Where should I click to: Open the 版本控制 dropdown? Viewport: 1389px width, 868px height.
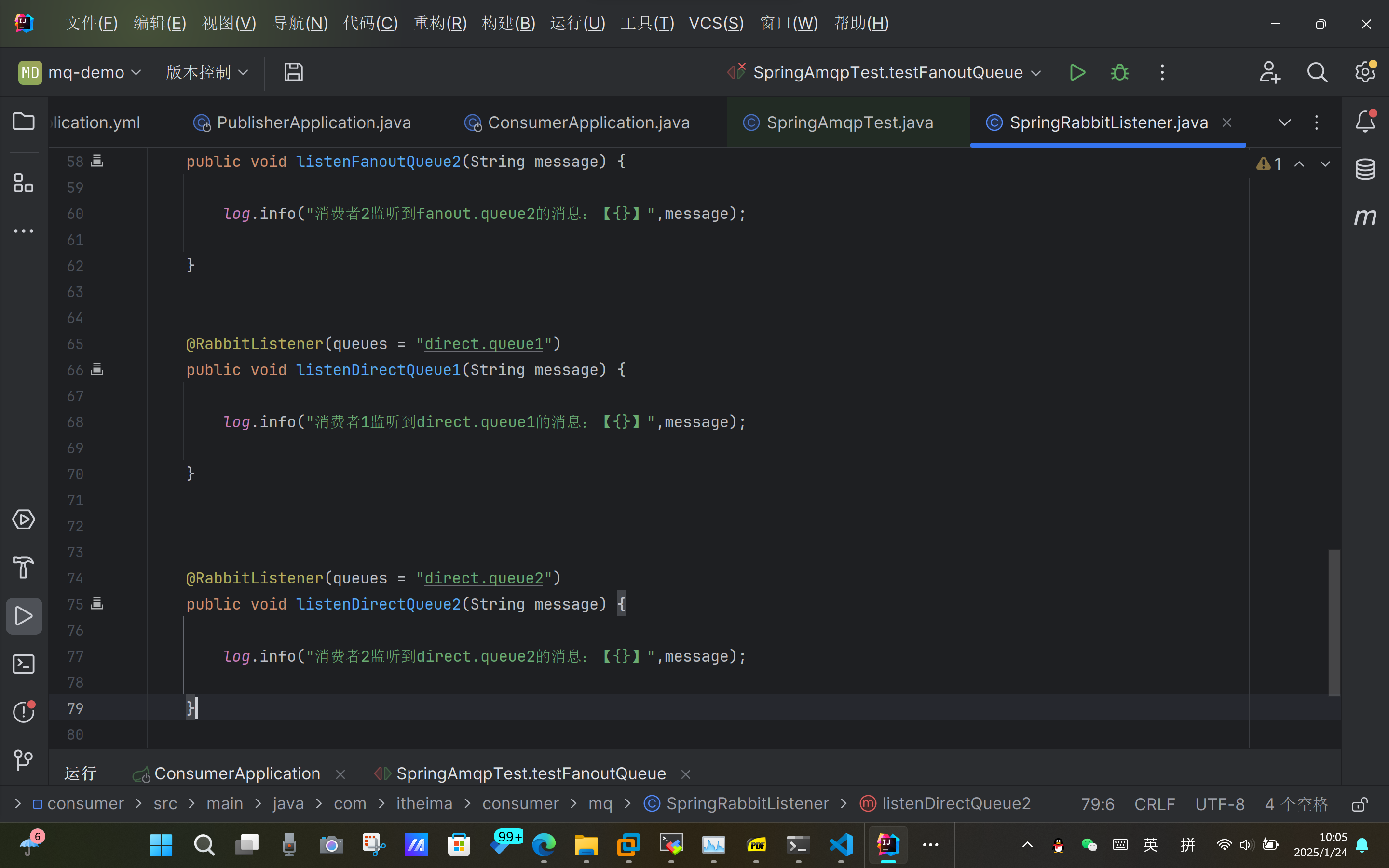point(207,72)
